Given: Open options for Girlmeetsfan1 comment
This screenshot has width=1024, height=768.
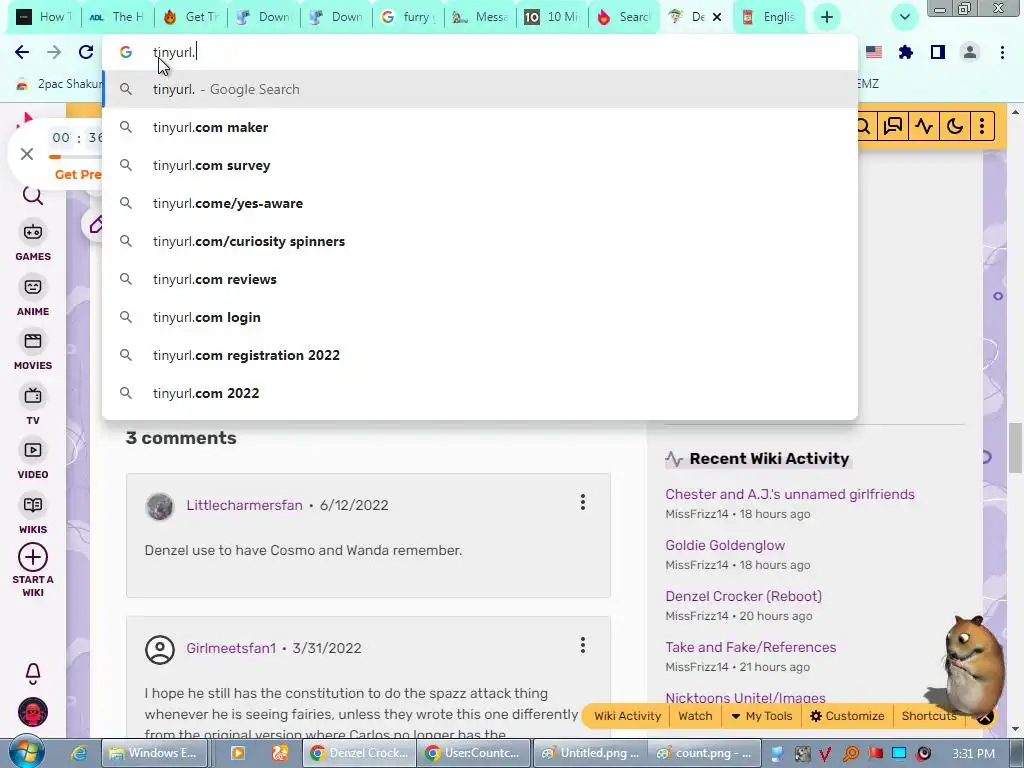Looking at the screenshot, I should pyautogui.click(x=583, y=645).
